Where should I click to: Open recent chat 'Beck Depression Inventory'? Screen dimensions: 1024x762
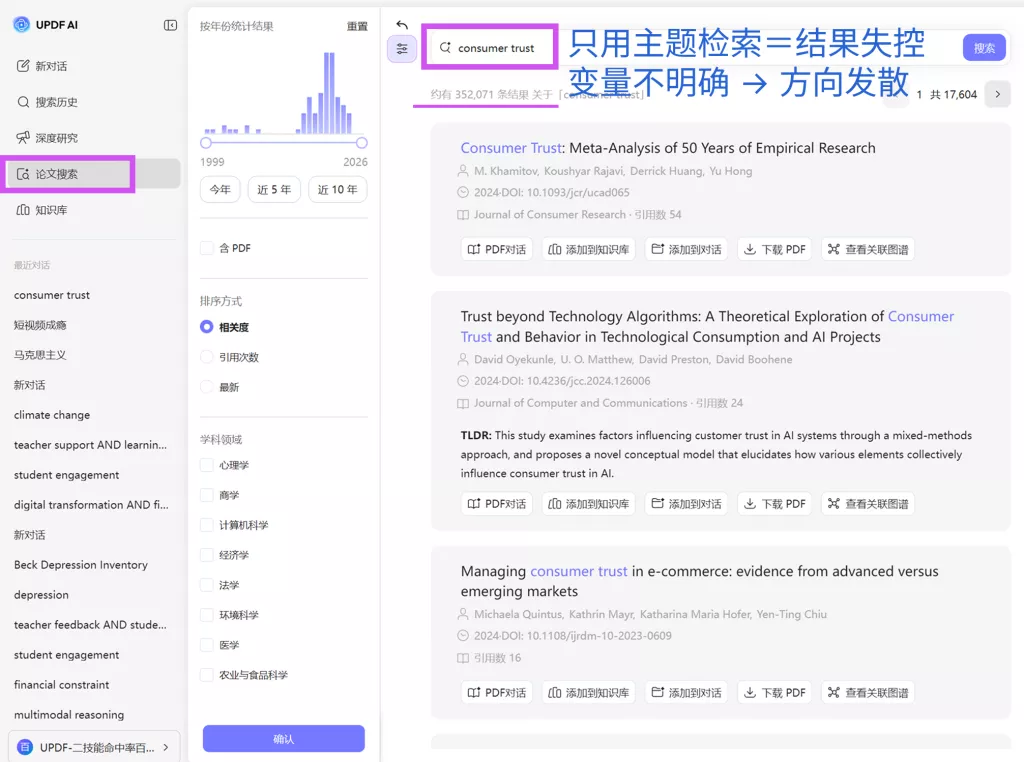[x=81, y=565]
